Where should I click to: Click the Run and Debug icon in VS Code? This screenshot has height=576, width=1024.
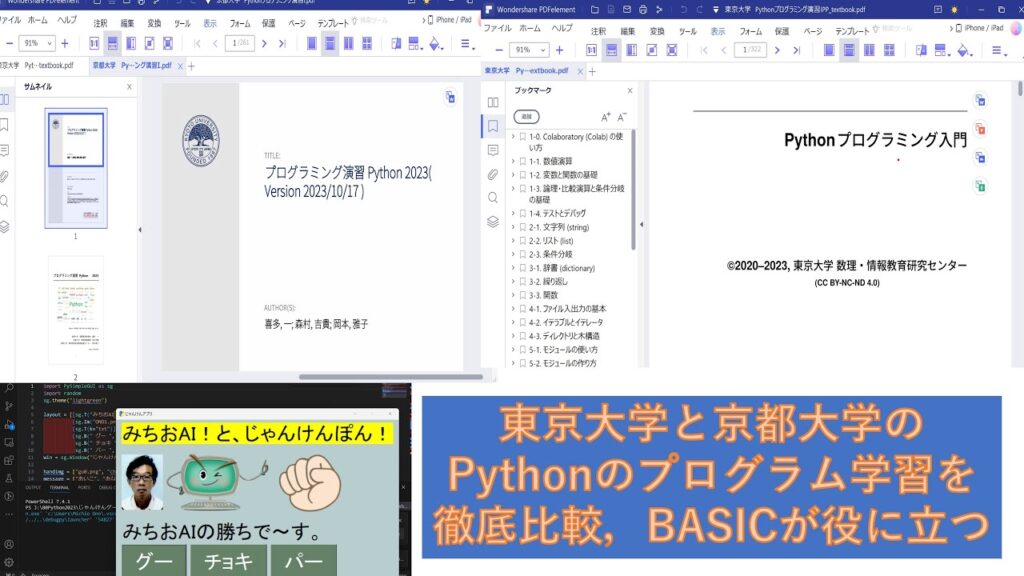[x=9, y=424]
